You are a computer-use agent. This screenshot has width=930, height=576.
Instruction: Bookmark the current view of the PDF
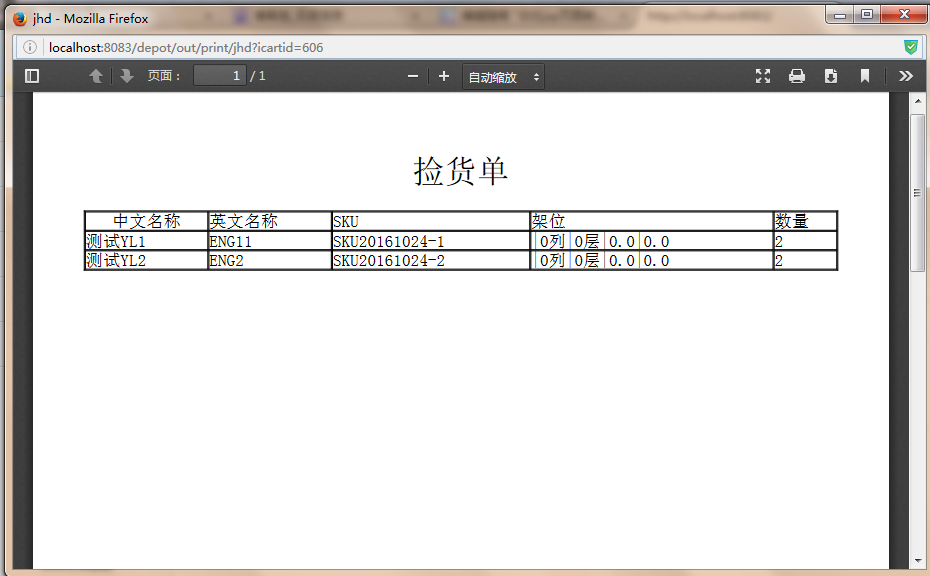coord(864,75)
